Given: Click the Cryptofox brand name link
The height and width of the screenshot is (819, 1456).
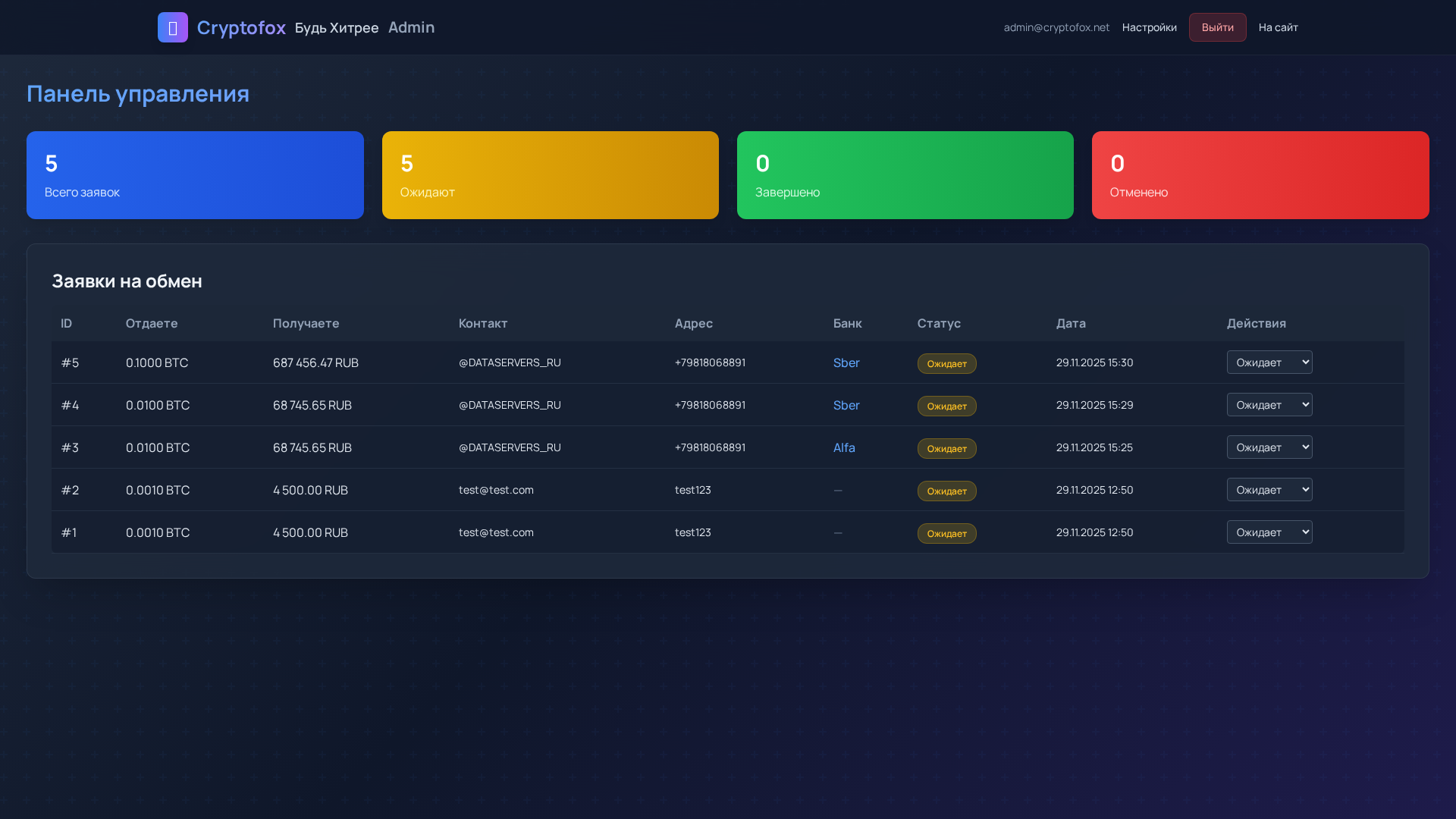Looking at the screenshot, I should [x=241, y=27].
